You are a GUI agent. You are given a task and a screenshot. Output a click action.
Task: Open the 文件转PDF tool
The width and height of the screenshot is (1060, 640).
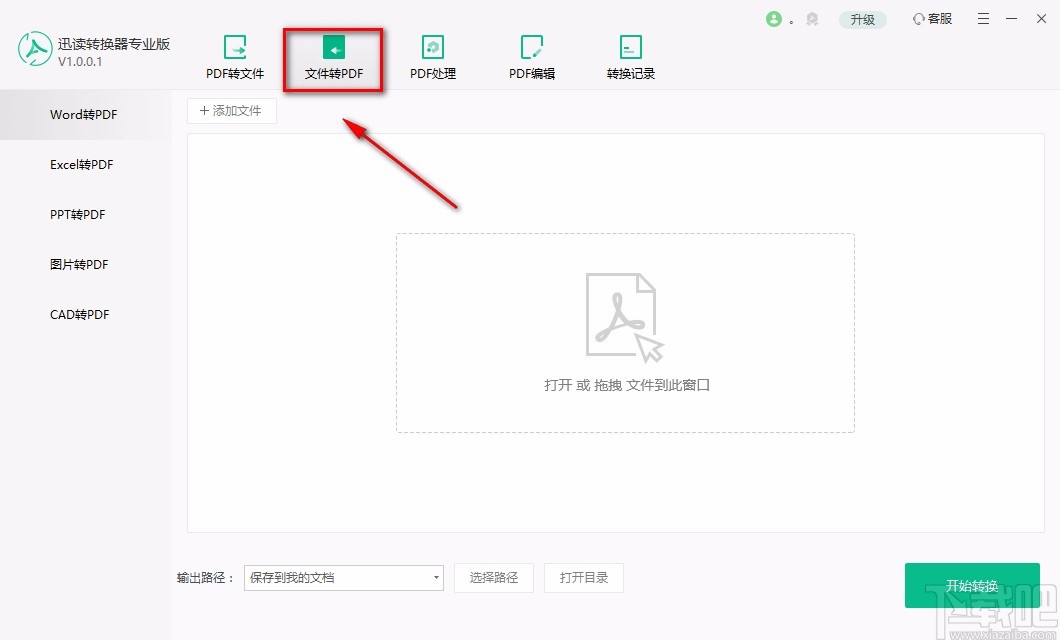(333, 56)
